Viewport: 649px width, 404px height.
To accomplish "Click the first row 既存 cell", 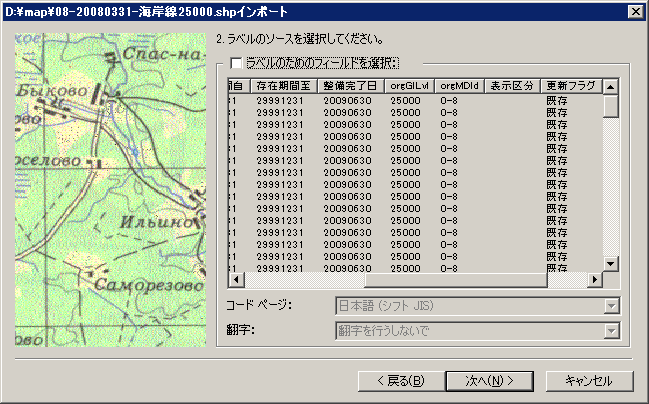I will click(x=557, y=101).
